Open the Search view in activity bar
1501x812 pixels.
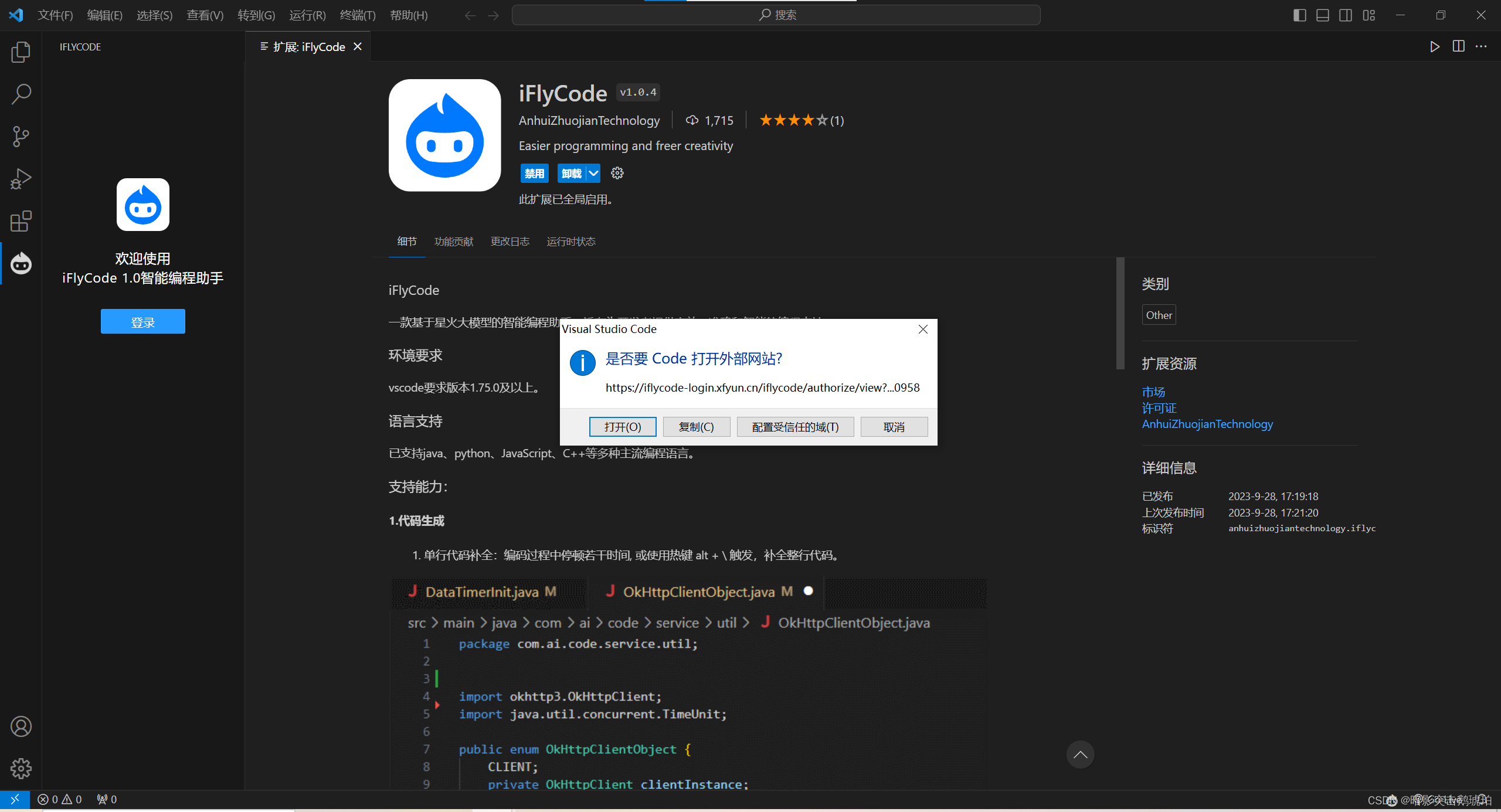pyautogui.click(x=21, y=94)
